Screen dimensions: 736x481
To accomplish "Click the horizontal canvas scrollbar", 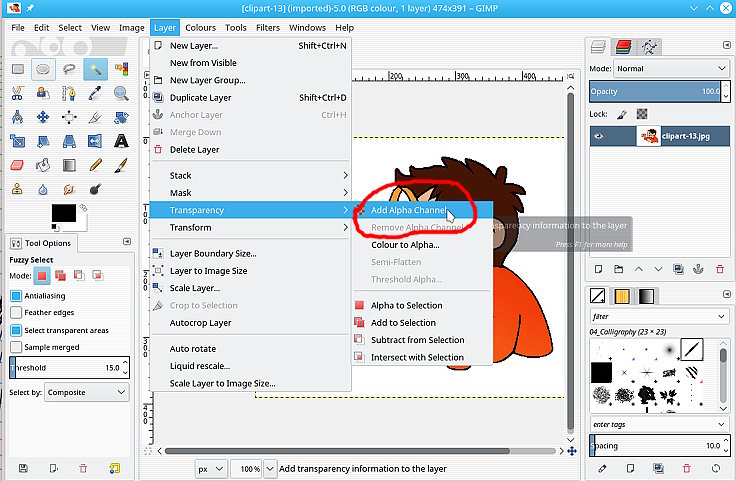I will click(x=337, y=451).
